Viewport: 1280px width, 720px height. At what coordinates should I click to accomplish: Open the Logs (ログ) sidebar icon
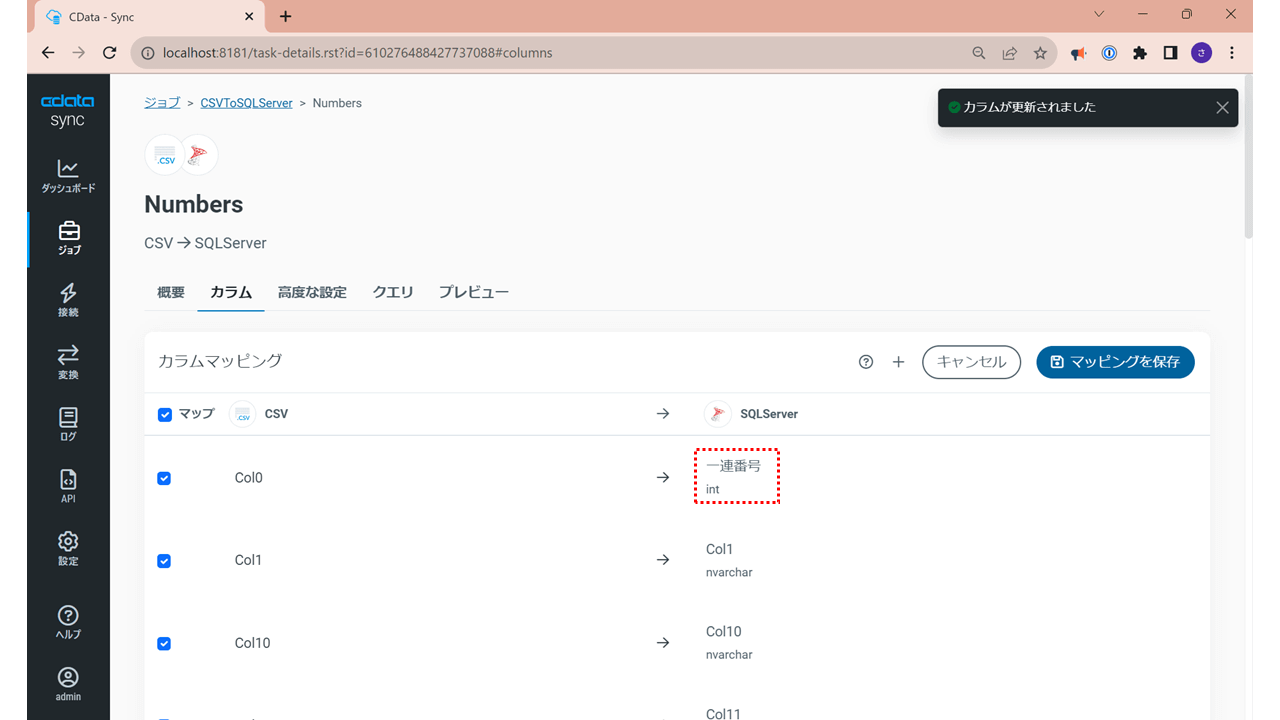pyautogui.click(x=68, y=424)
